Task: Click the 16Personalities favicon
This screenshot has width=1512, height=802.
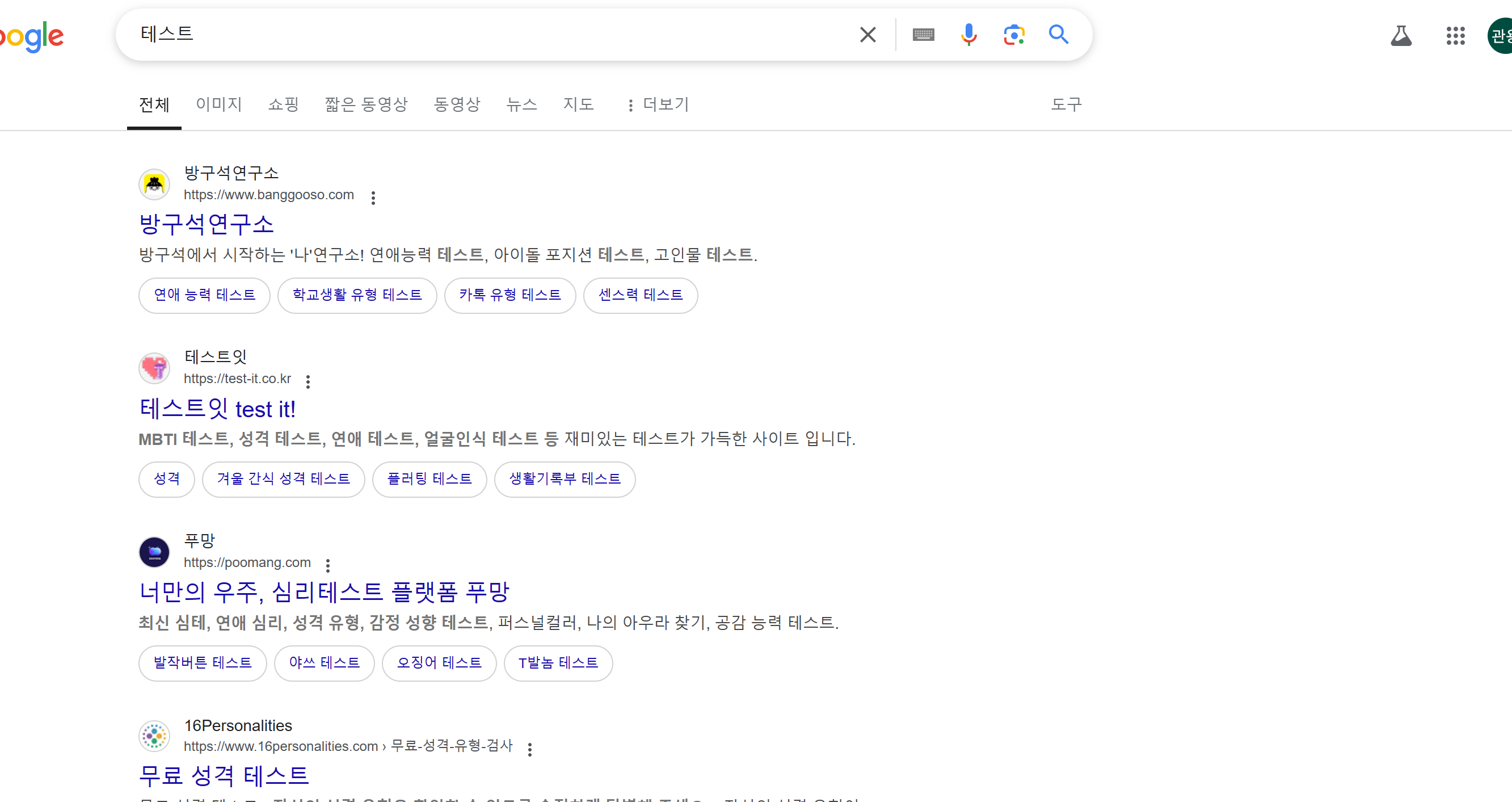Action: pos(154,736)
